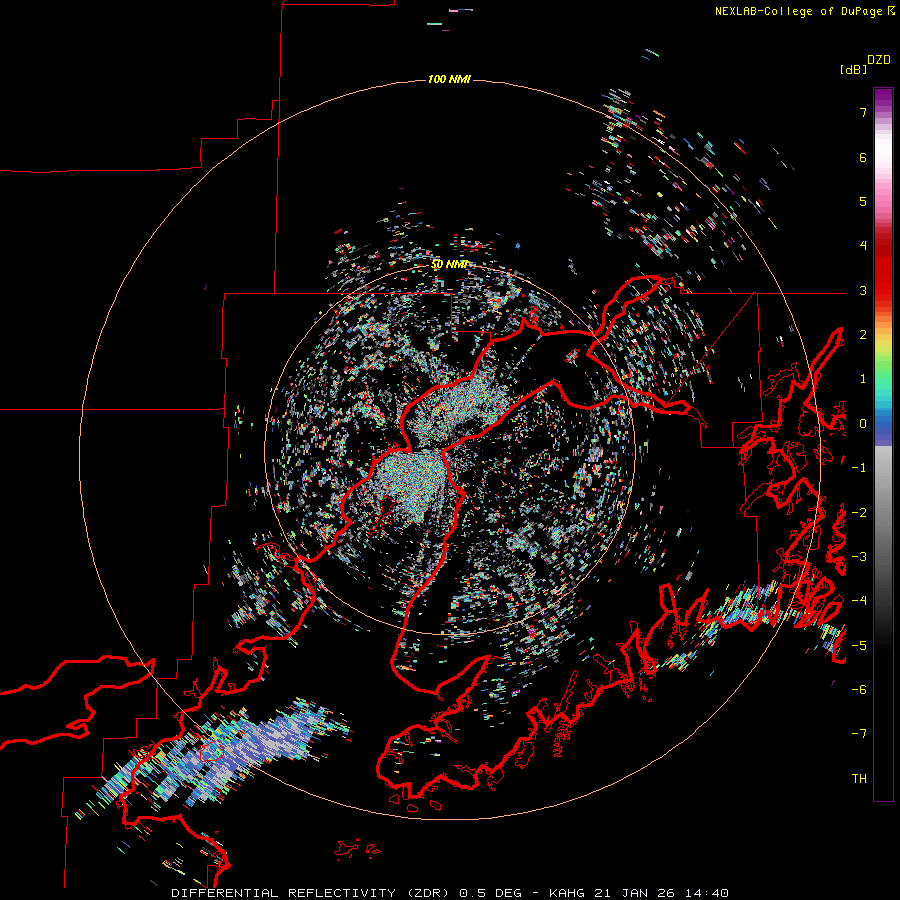Click the KAHG radar site identifier
This screenshot has width=900, height=900.
pyautogui.click(x=568, y=893)
